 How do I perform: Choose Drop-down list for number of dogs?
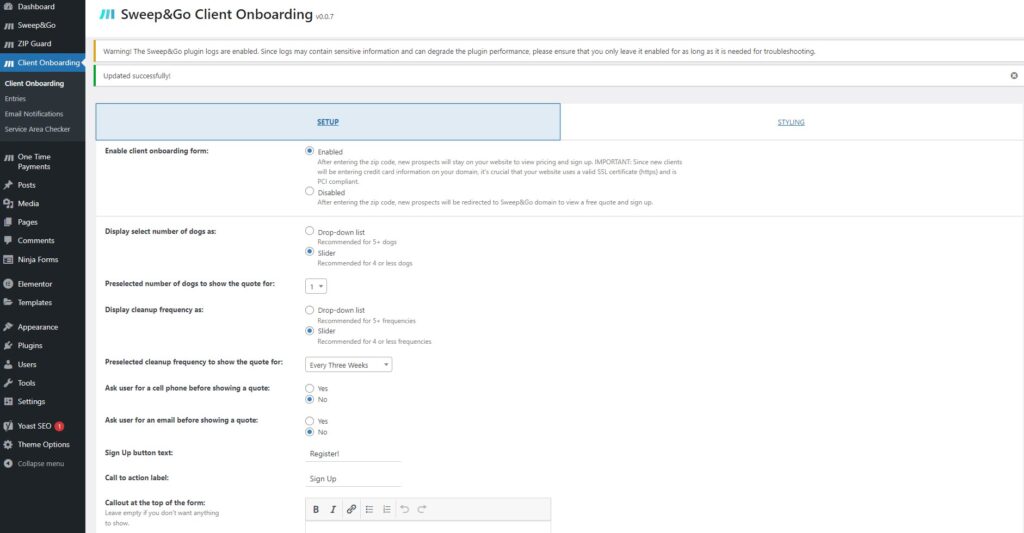(x=309, y=231)
